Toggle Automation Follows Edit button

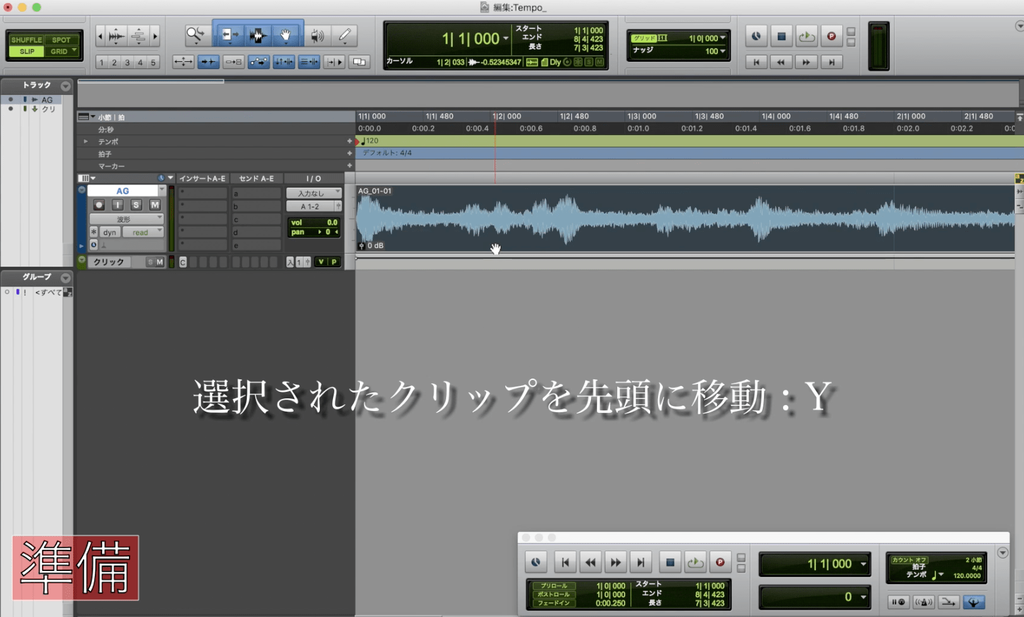pos(259,62)
